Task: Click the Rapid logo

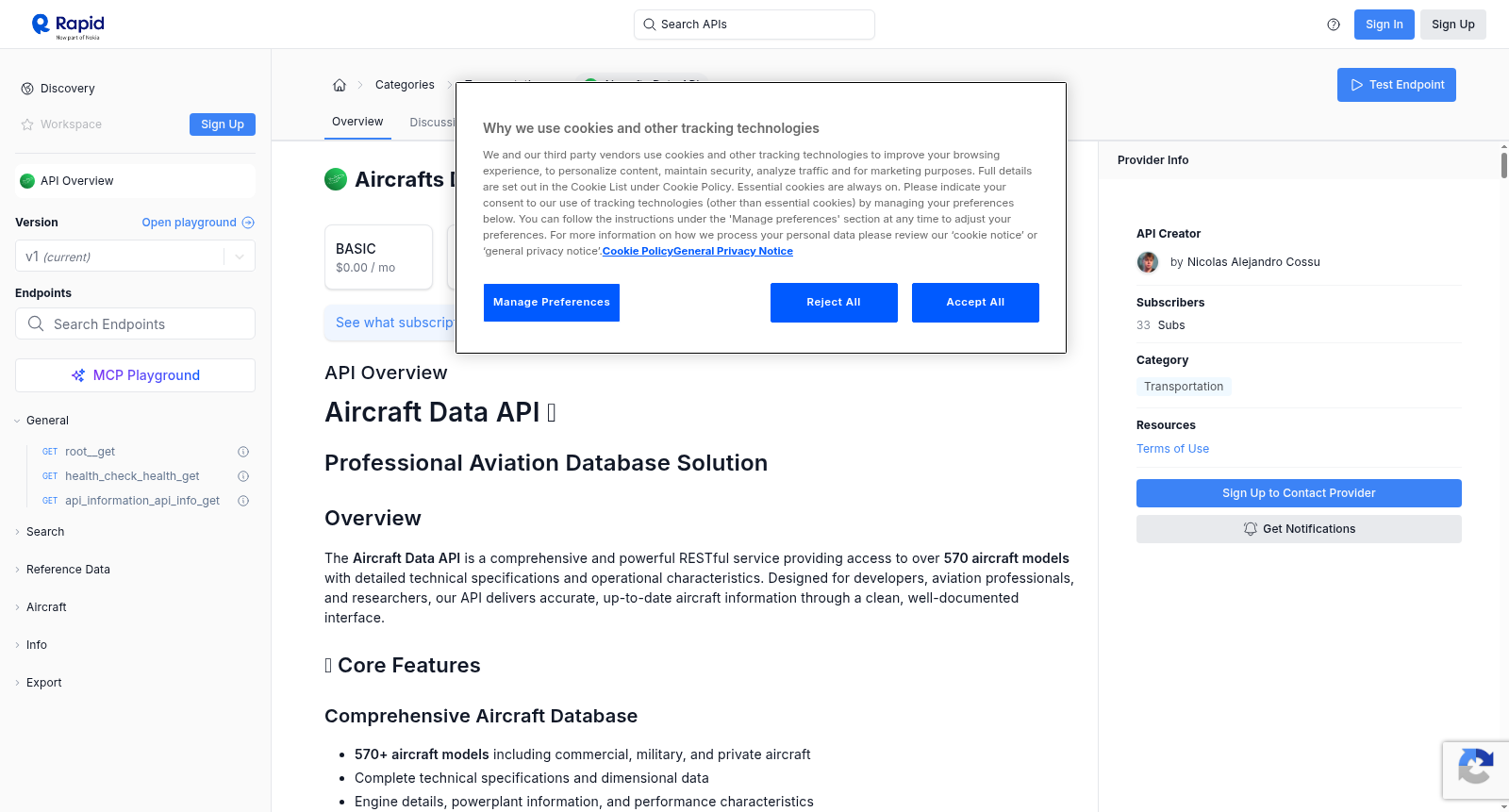Action: pyautogui.click(x=68, y=25)
